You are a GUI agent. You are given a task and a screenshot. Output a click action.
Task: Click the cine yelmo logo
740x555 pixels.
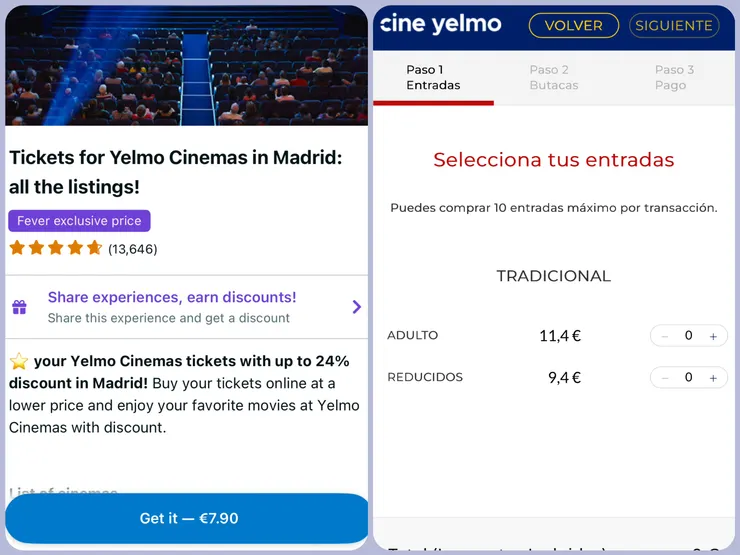[441, 24]
